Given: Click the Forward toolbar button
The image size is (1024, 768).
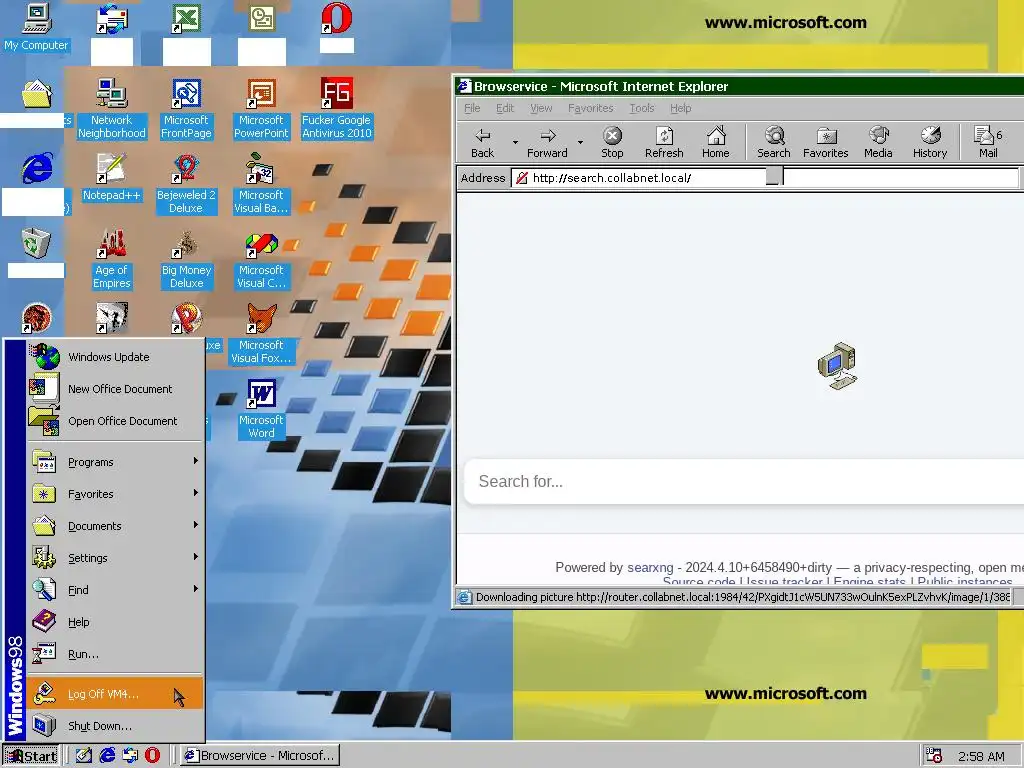Looking at the screenshot, I should coord(547,142).
